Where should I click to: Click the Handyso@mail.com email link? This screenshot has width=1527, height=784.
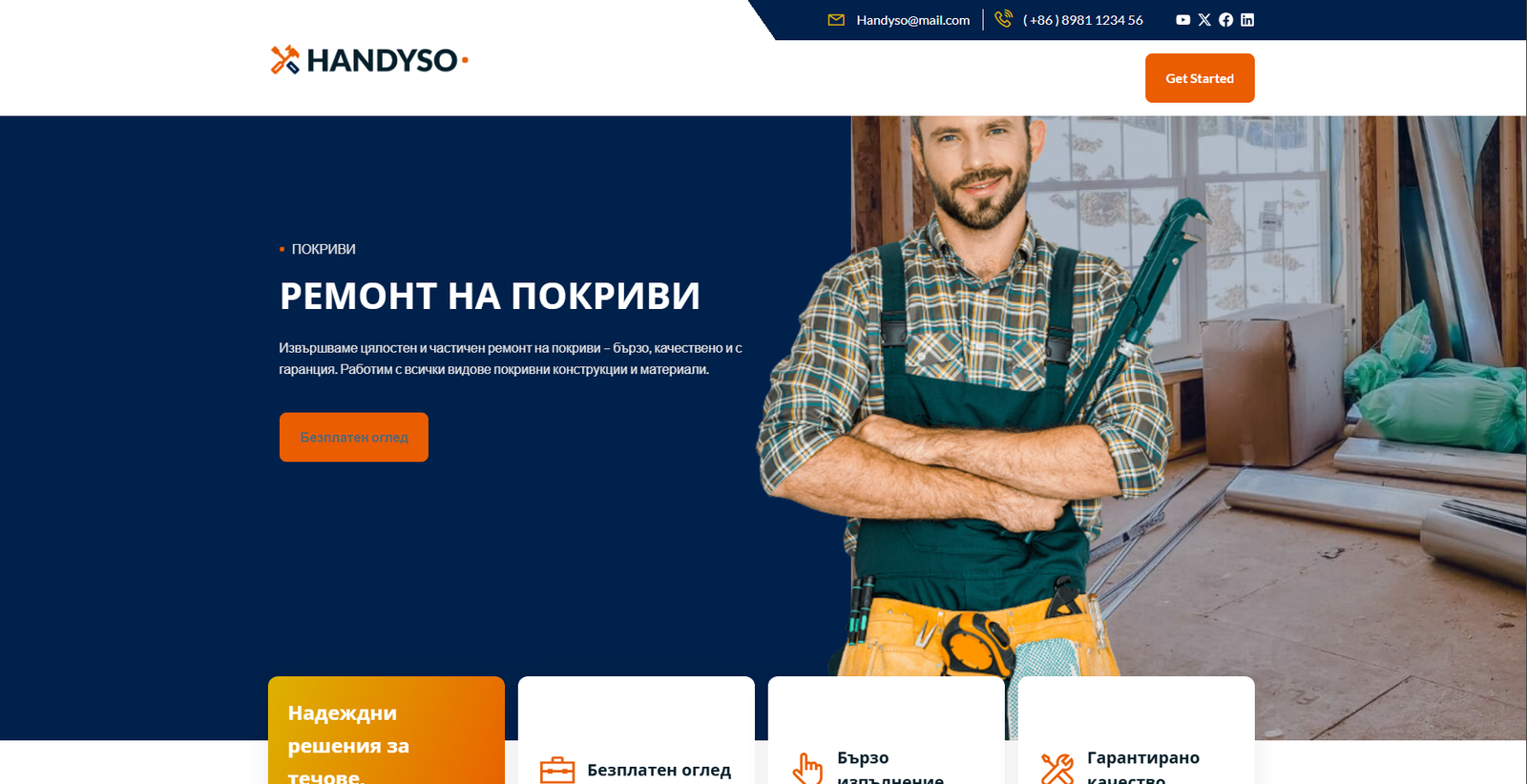click(913, 20)
